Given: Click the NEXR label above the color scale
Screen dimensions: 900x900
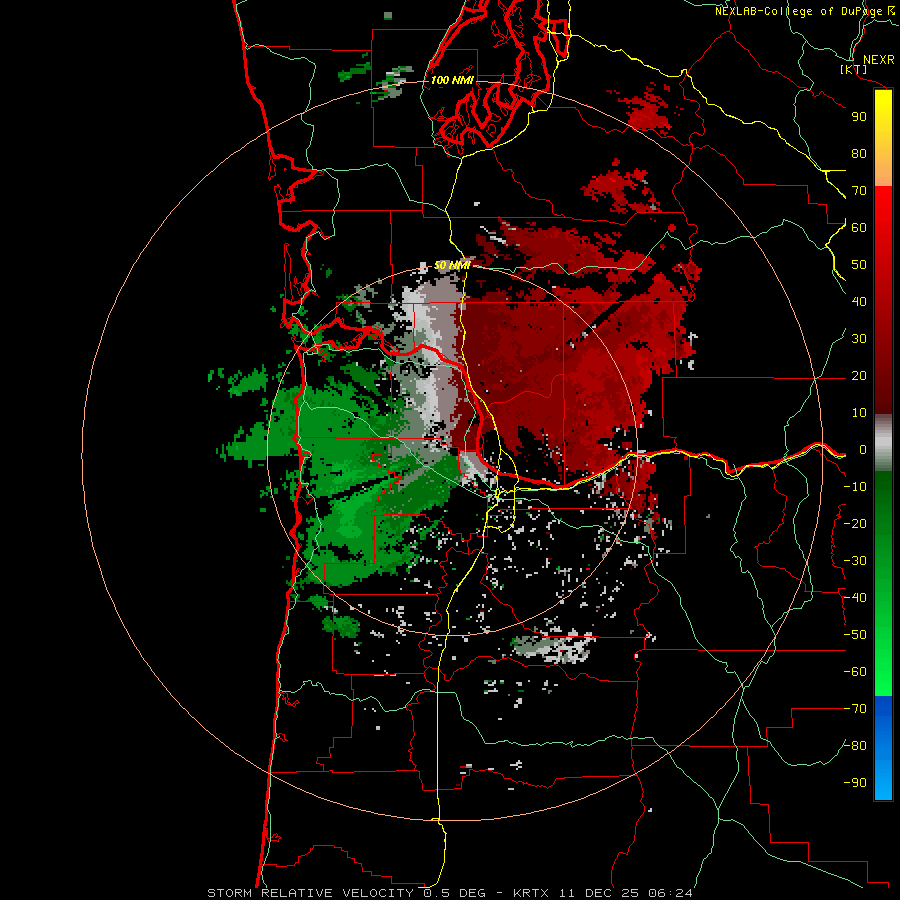Looking at the screenshot, I should click(878, 60).
